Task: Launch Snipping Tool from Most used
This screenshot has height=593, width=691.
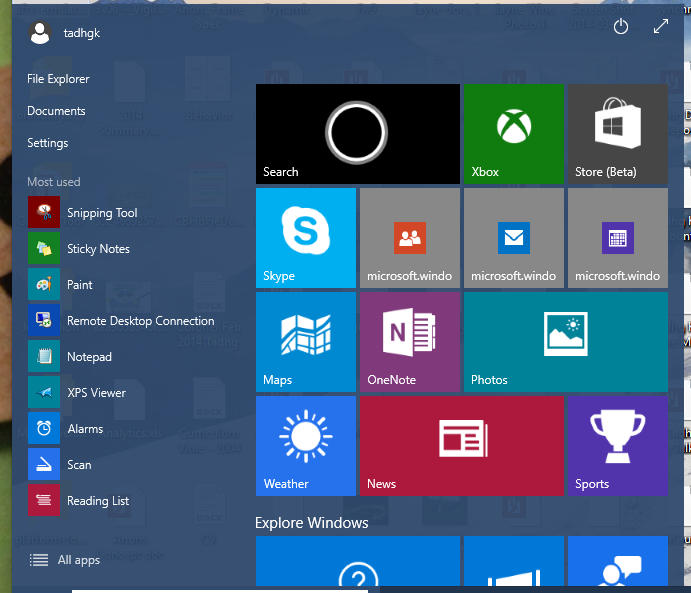Action: click(x=101, y=213)
